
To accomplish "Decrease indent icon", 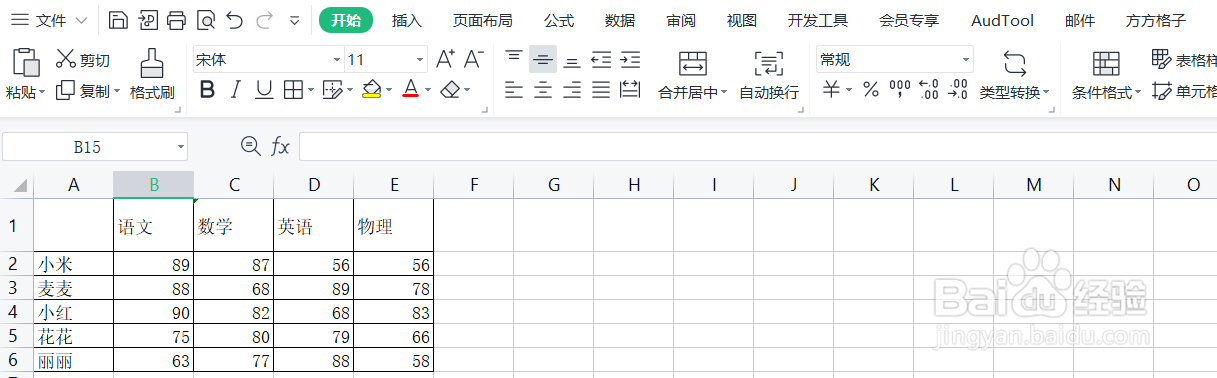I will coord(601,60).
